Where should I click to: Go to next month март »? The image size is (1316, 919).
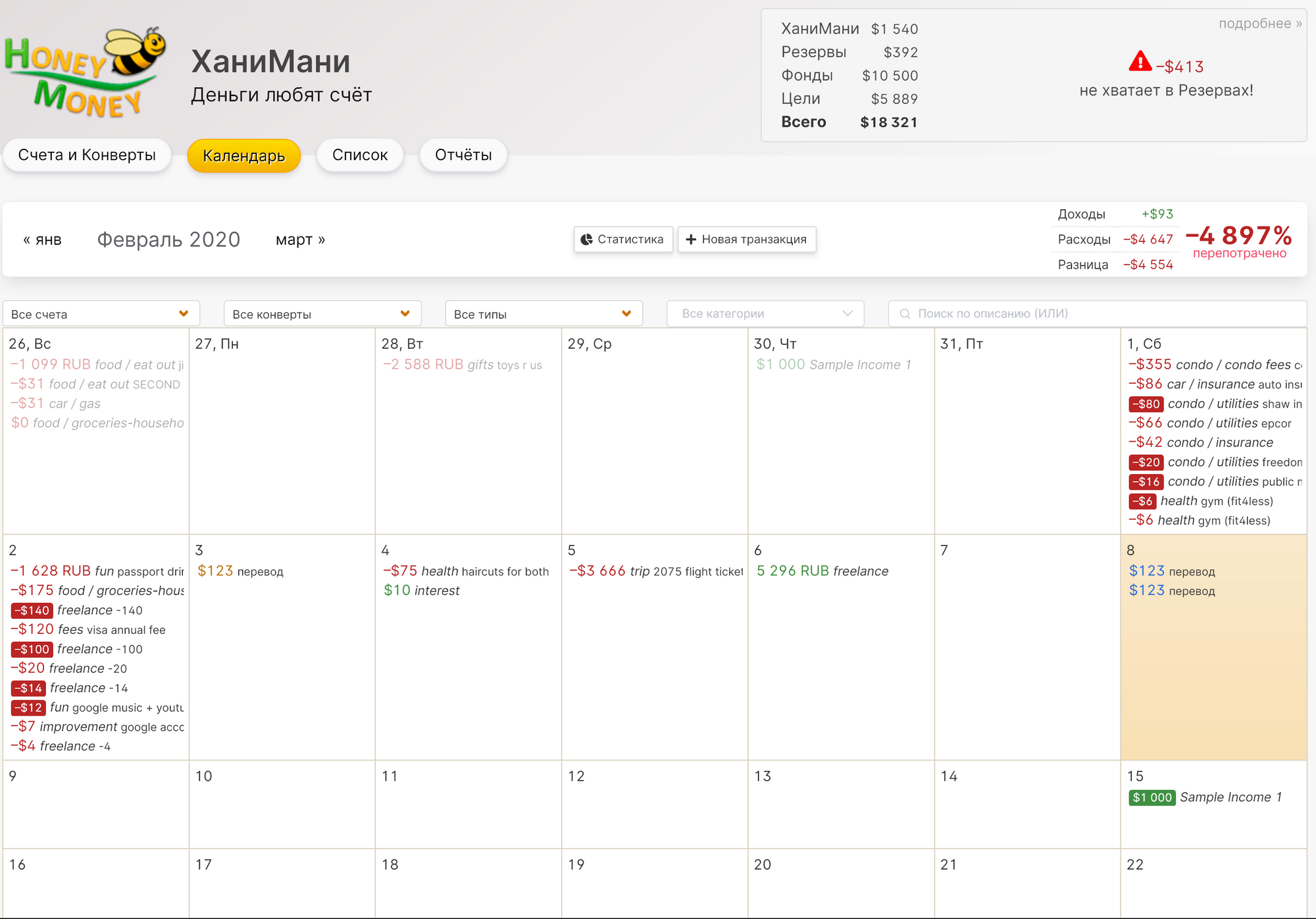point(300,240)
